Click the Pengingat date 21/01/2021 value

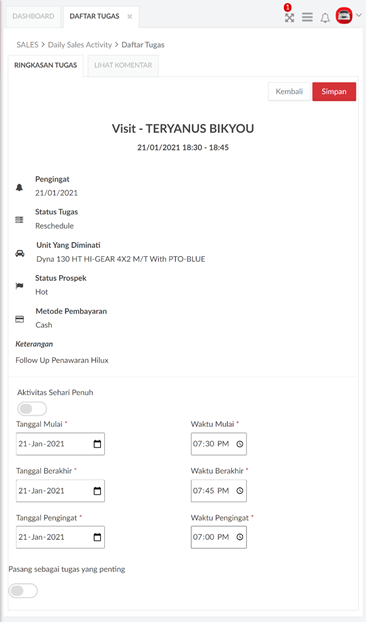(x=56, y=193)
